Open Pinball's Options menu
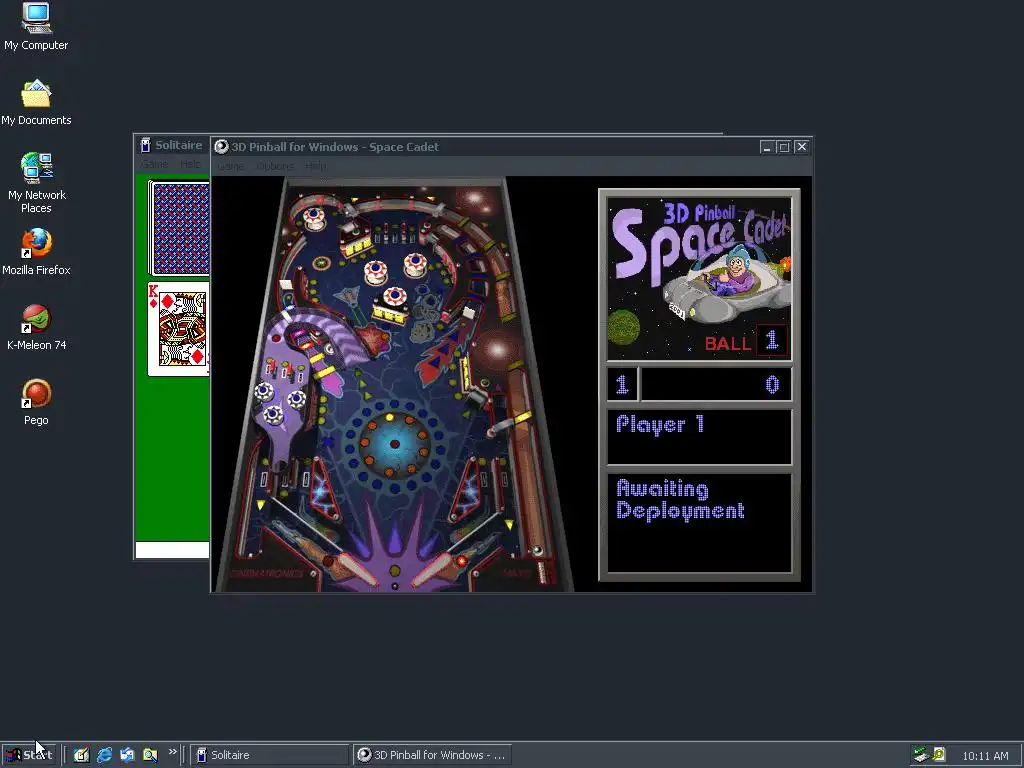This screenshot has width=1024, height=768. click(275, 167)
